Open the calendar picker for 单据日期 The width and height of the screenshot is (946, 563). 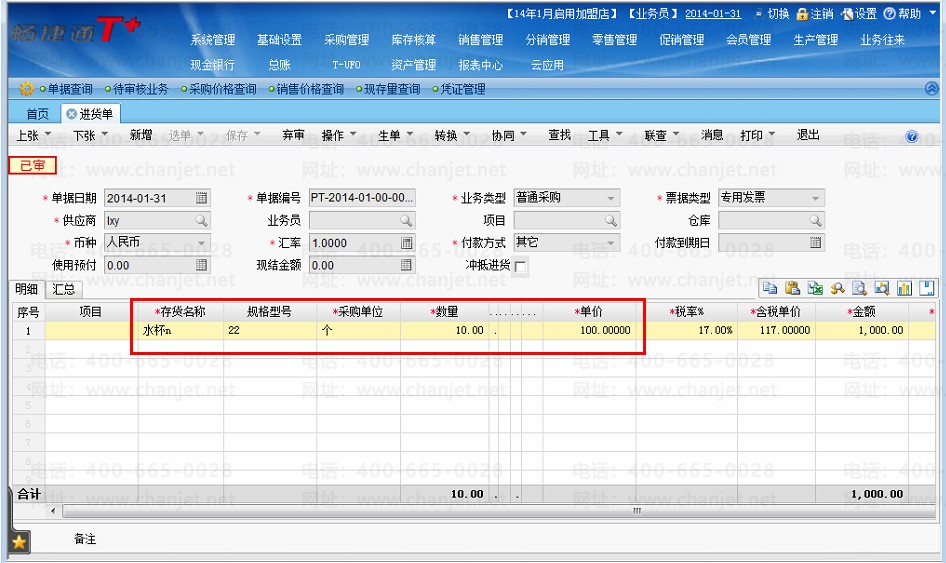click(x=202, y=198)
